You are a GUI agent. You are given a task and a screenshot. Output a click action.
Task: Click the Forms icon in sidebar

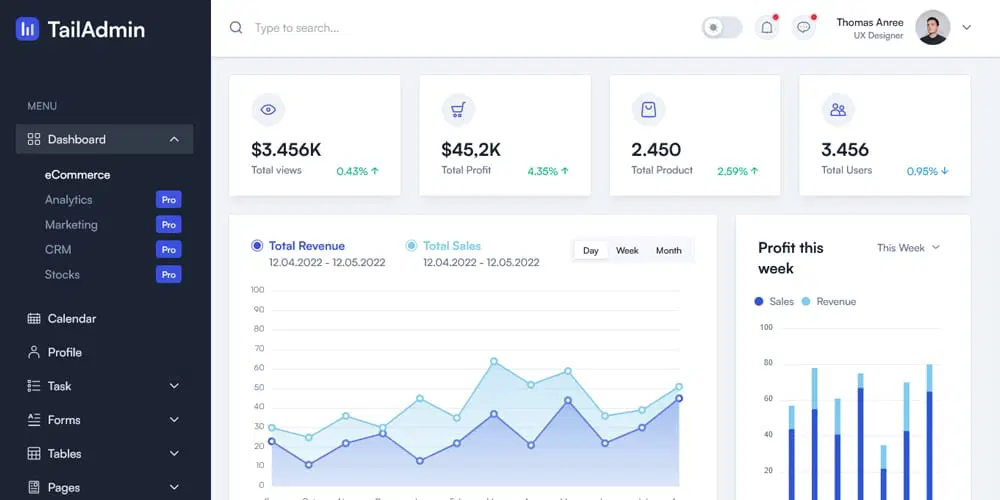click(34, 420)
